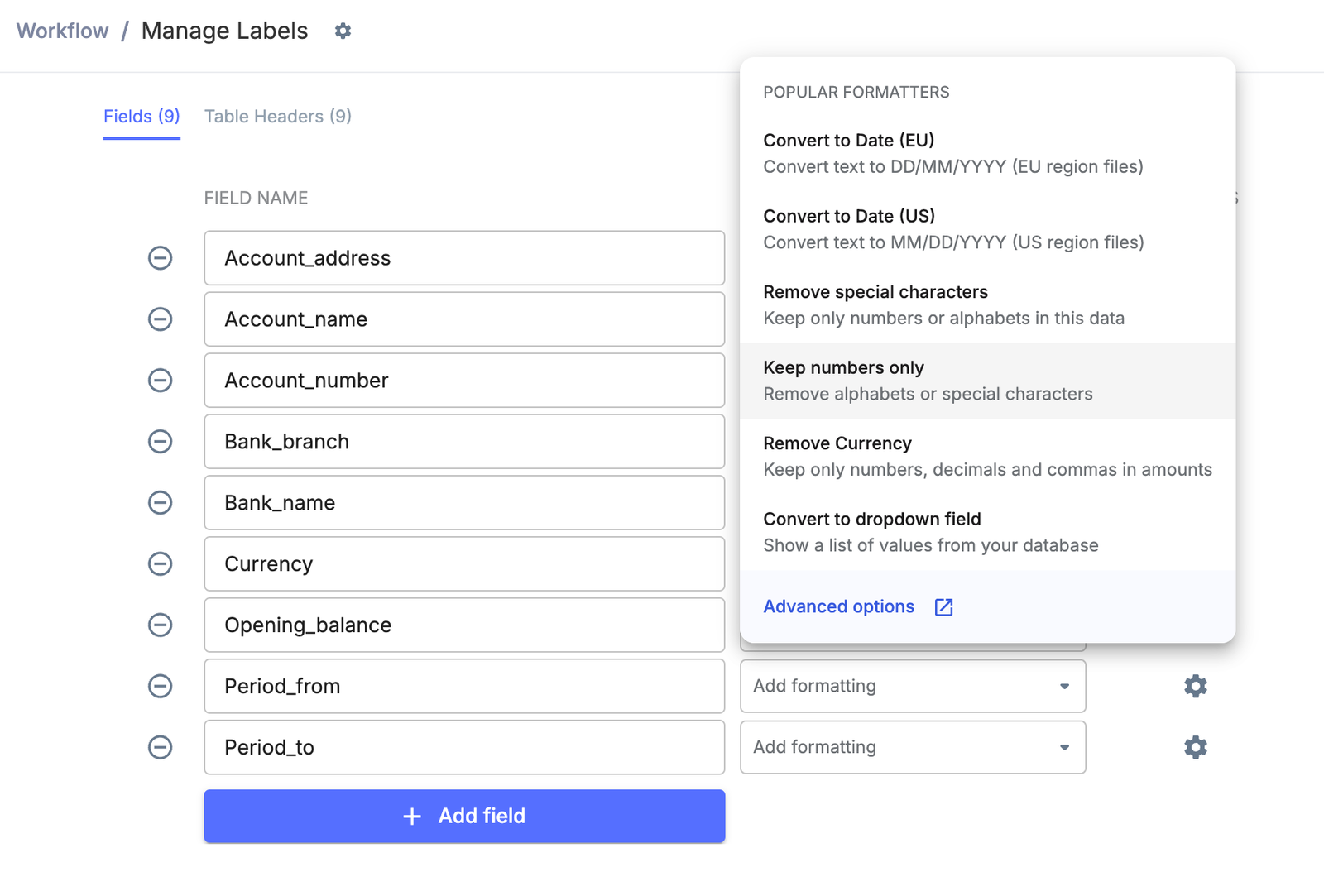
Task: Remove the Opening_balance field
Action: pyautogui.click(x=160, y=625)
